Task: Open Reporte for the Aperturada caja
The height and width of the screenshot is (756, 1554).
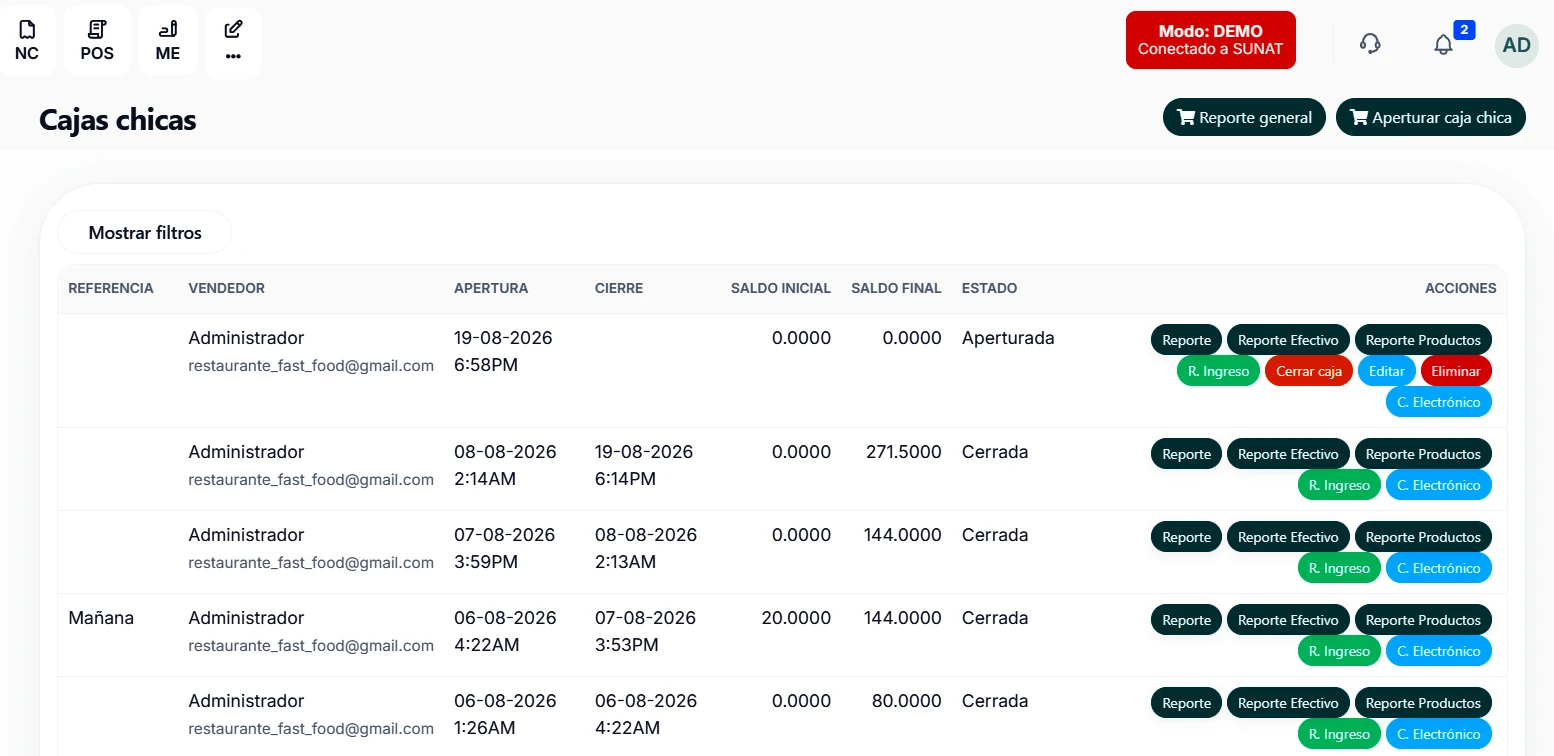Action: click(x=1187, y=340)
